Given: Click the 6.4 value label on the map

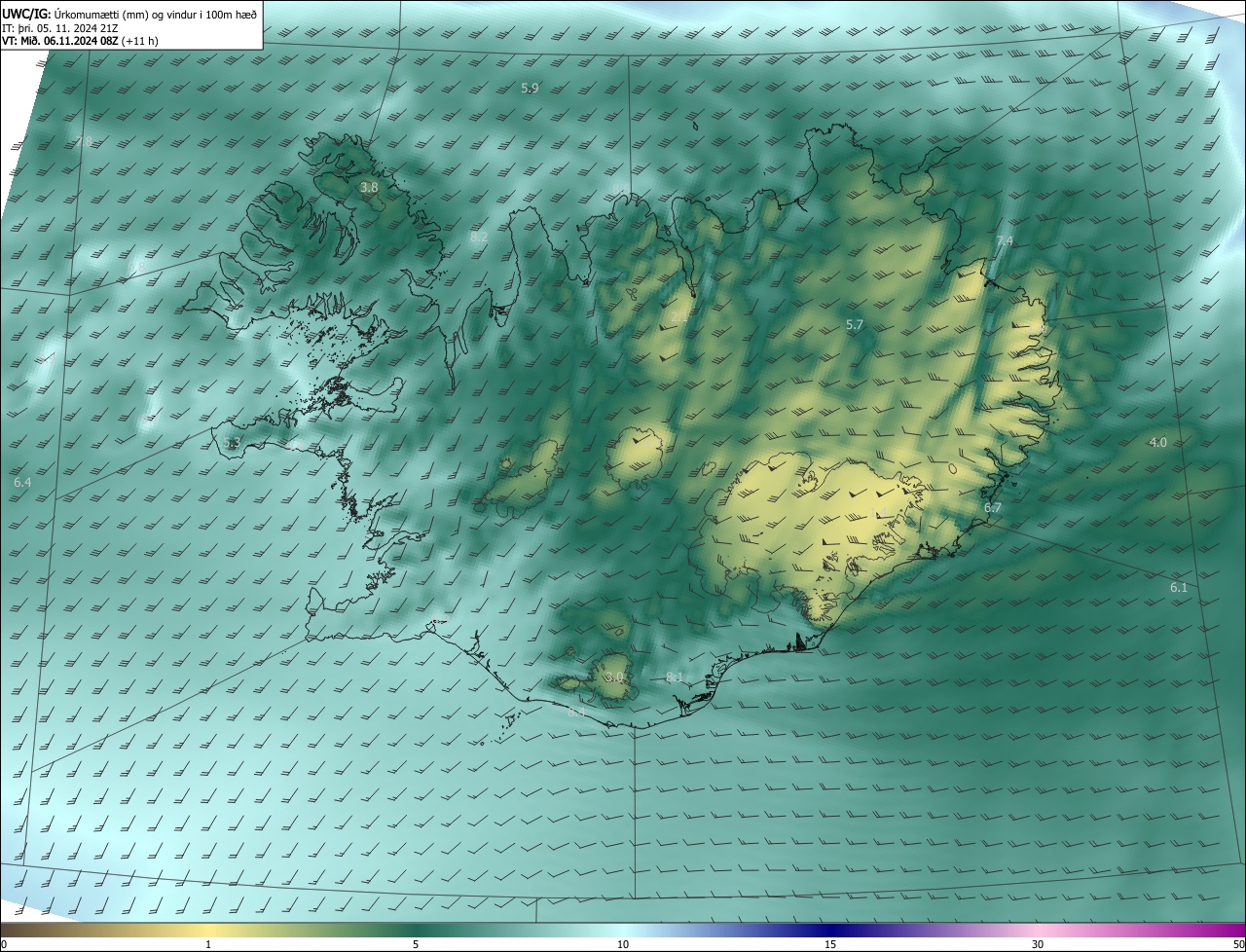Looking at the screenshot, I should (22, 482).
